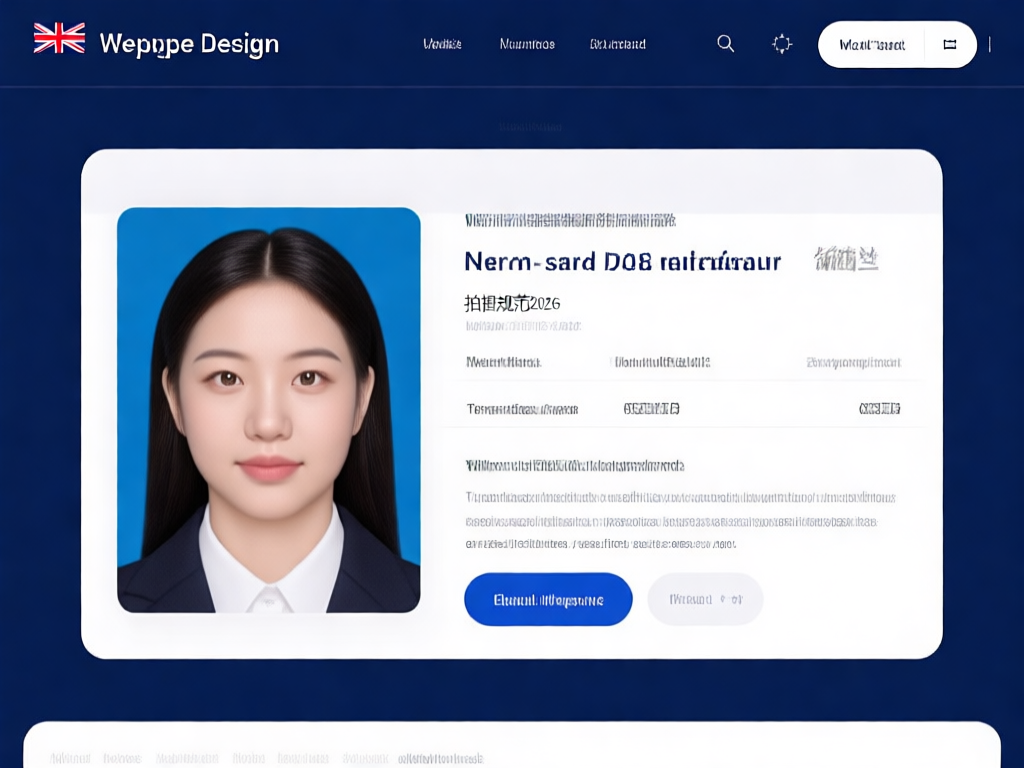This screenshot has height=768, width=1024.
Task: Click the "Nerm-sard D08" card heading
Action: [622, 262]
